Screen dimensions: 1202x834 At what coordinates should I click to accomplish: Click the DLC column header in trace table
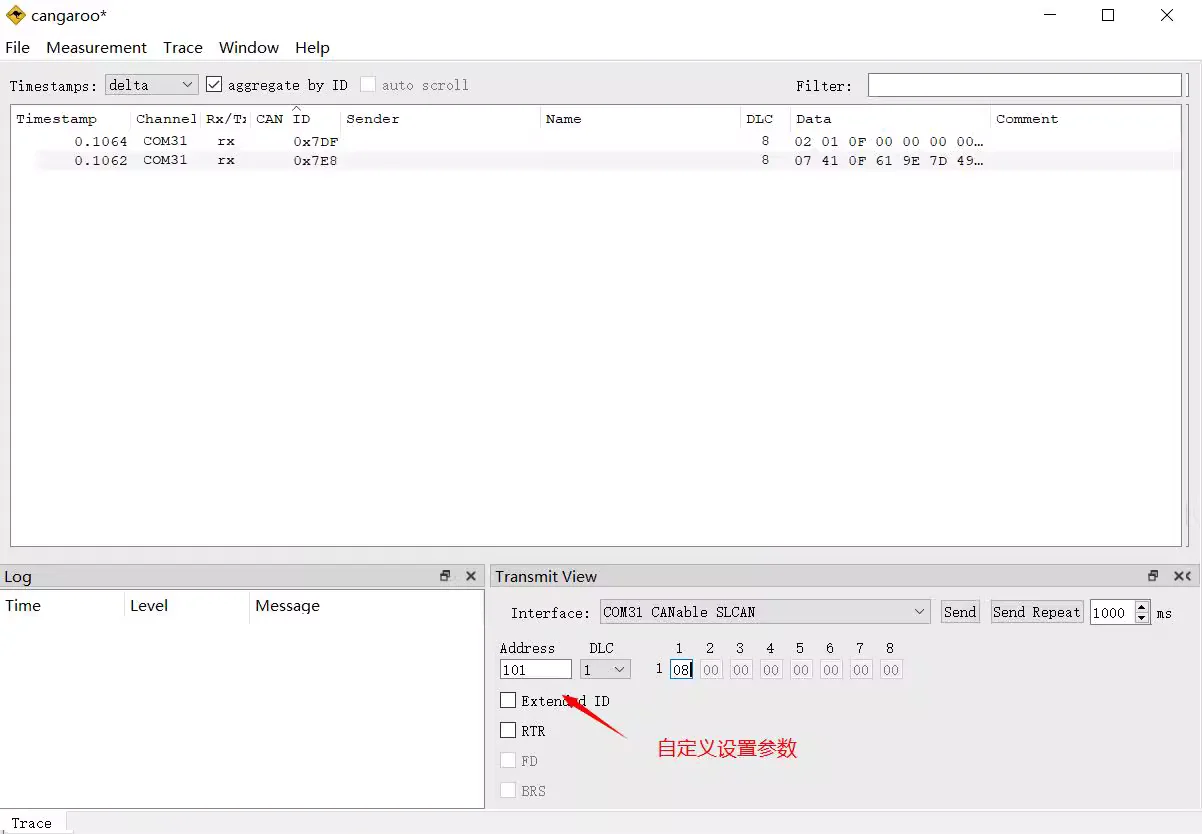[x=766, y=118]
